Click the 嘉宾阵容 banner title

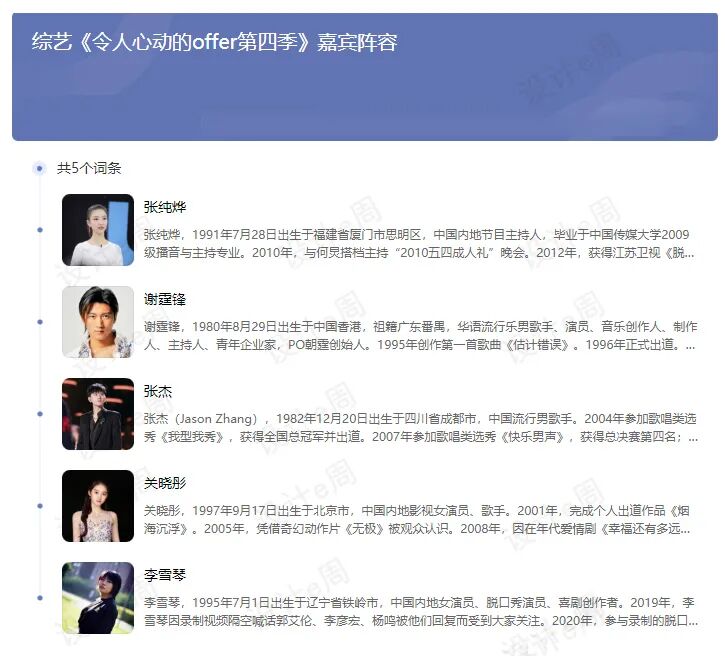point(215,42)
